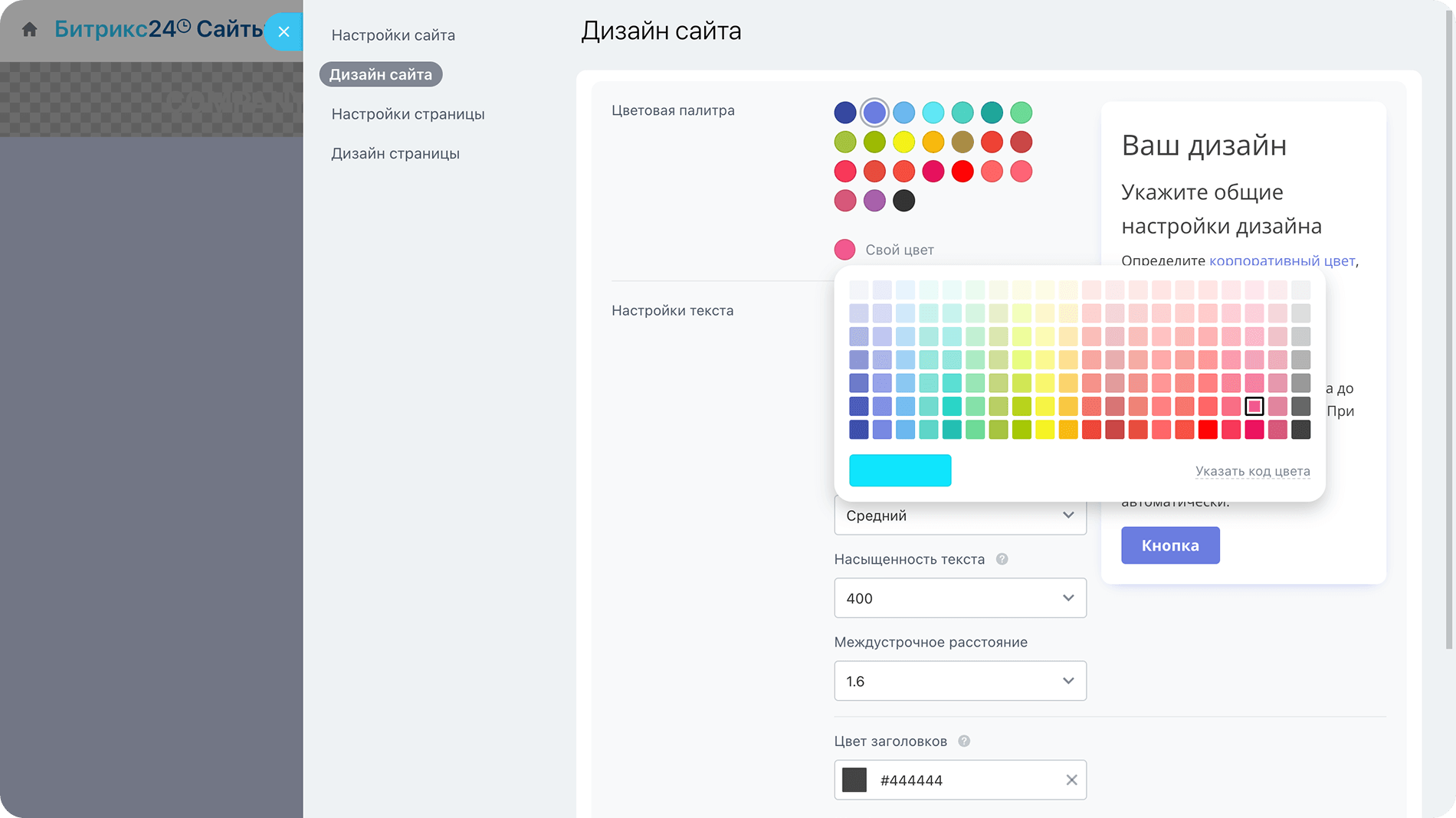Click the Указать код цвета link

[1252, 471]
